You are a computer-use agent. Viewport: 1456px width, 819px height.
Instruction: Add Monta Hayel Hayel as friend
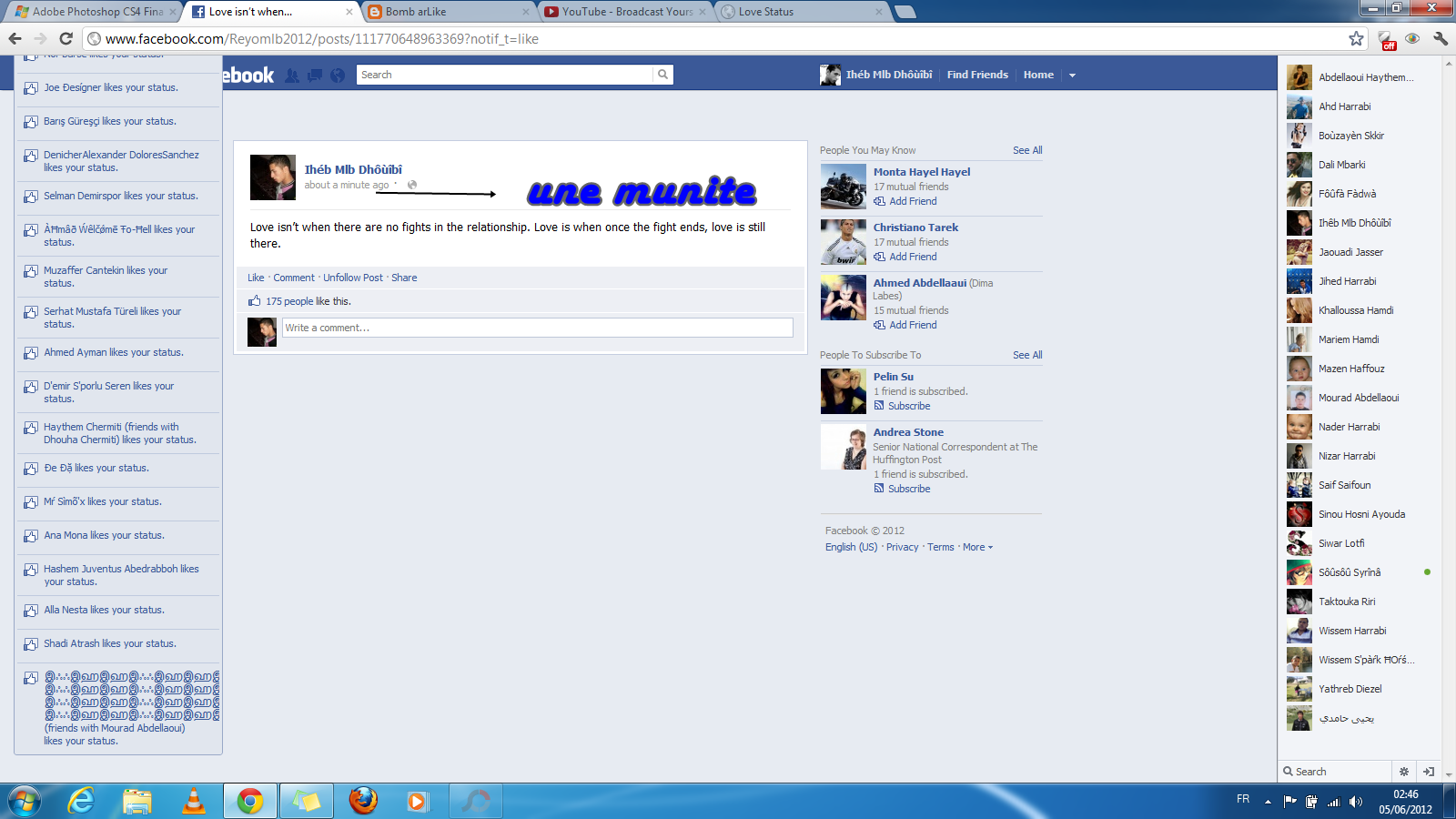pyautogui.click(x=913, y=201)
